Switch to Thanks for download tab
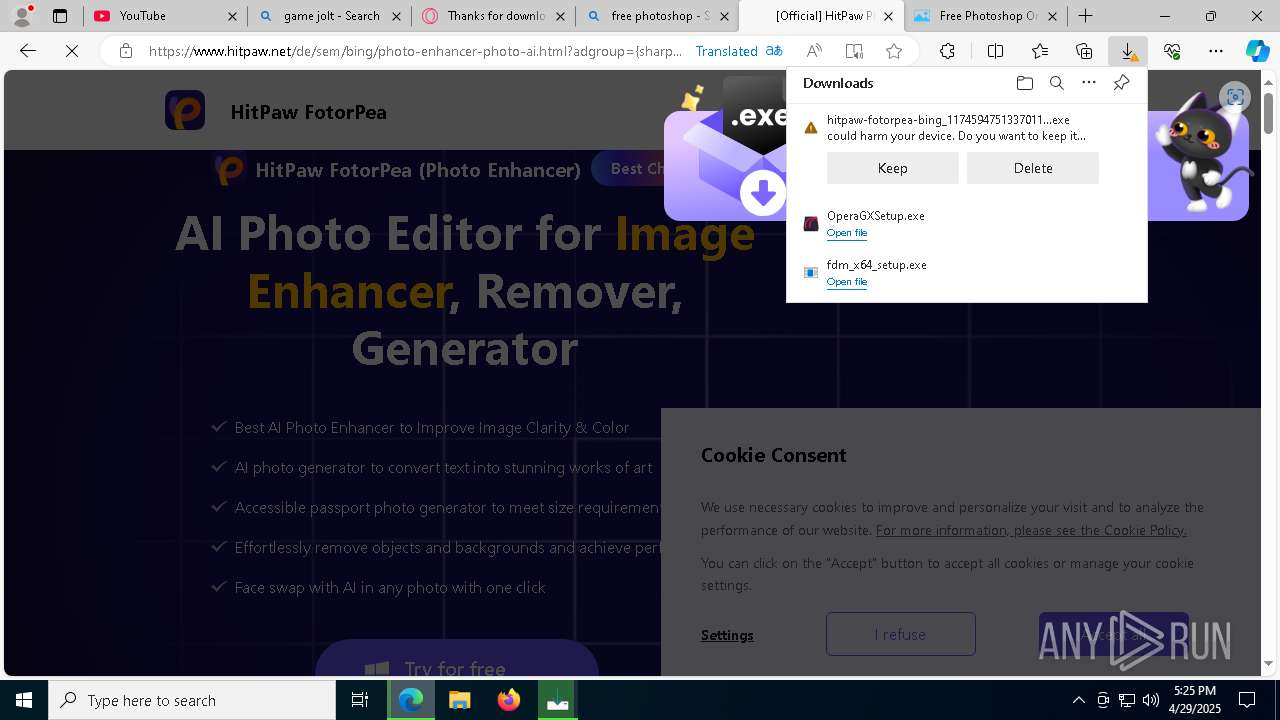 [494, 16]
